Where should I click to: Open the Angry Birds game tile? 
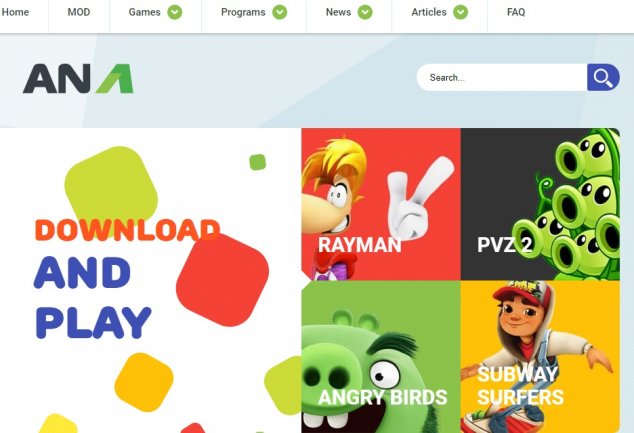click(x=381, y=357)
